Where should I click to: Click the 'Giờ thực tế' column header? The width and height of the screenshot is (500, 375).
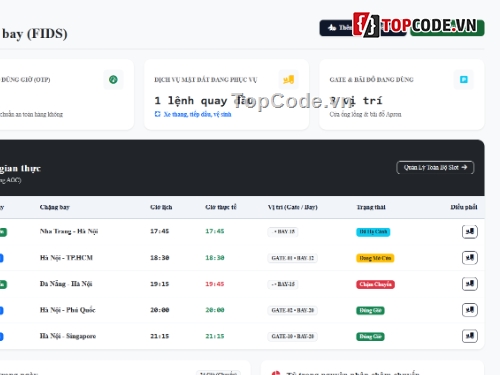click(221, 207)
